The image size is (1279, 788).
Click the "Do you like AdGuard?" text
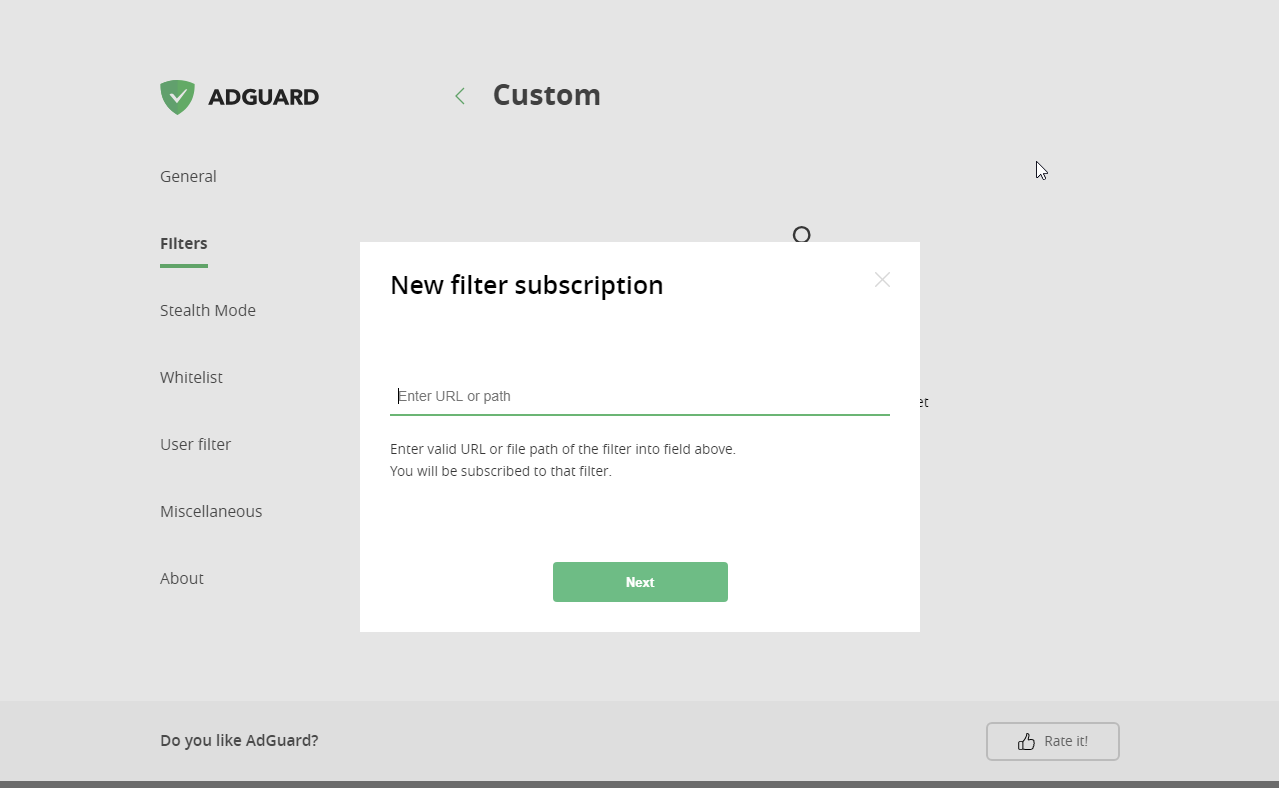coord(239,741)
